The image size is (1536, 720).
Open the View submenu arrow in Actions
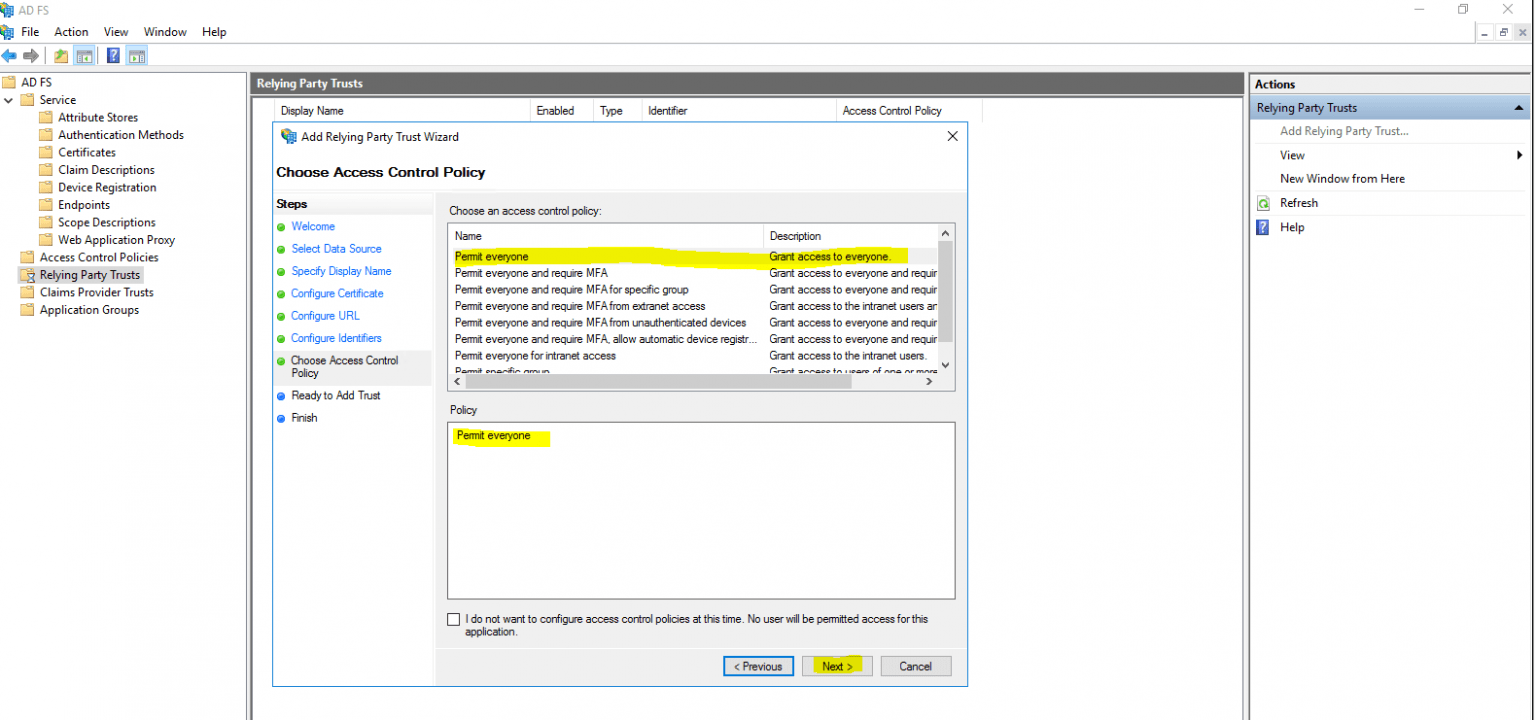pyautogui.click(x=1520, y=155)
